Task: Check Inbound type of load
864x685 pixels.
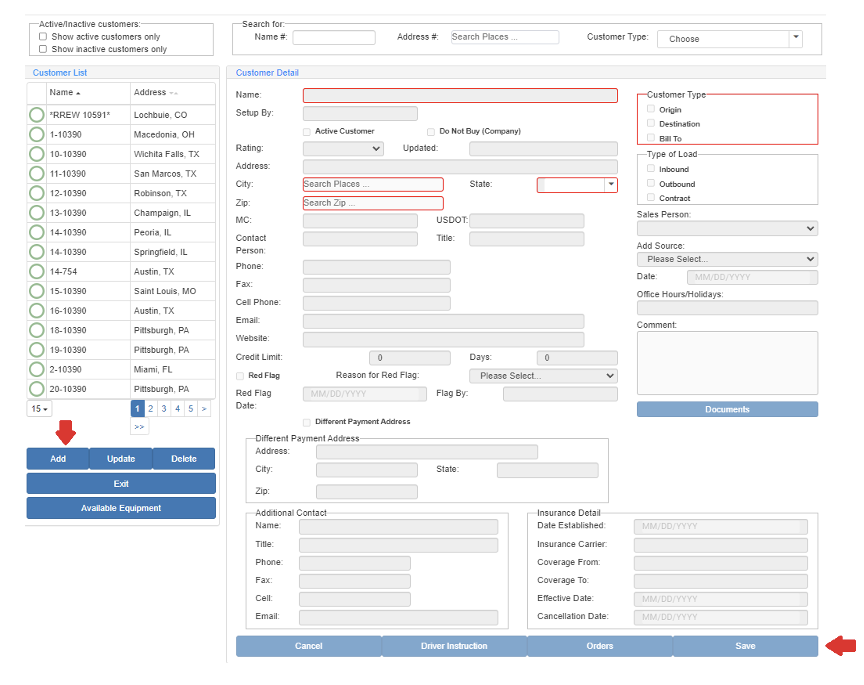Action: click(651, 169)
